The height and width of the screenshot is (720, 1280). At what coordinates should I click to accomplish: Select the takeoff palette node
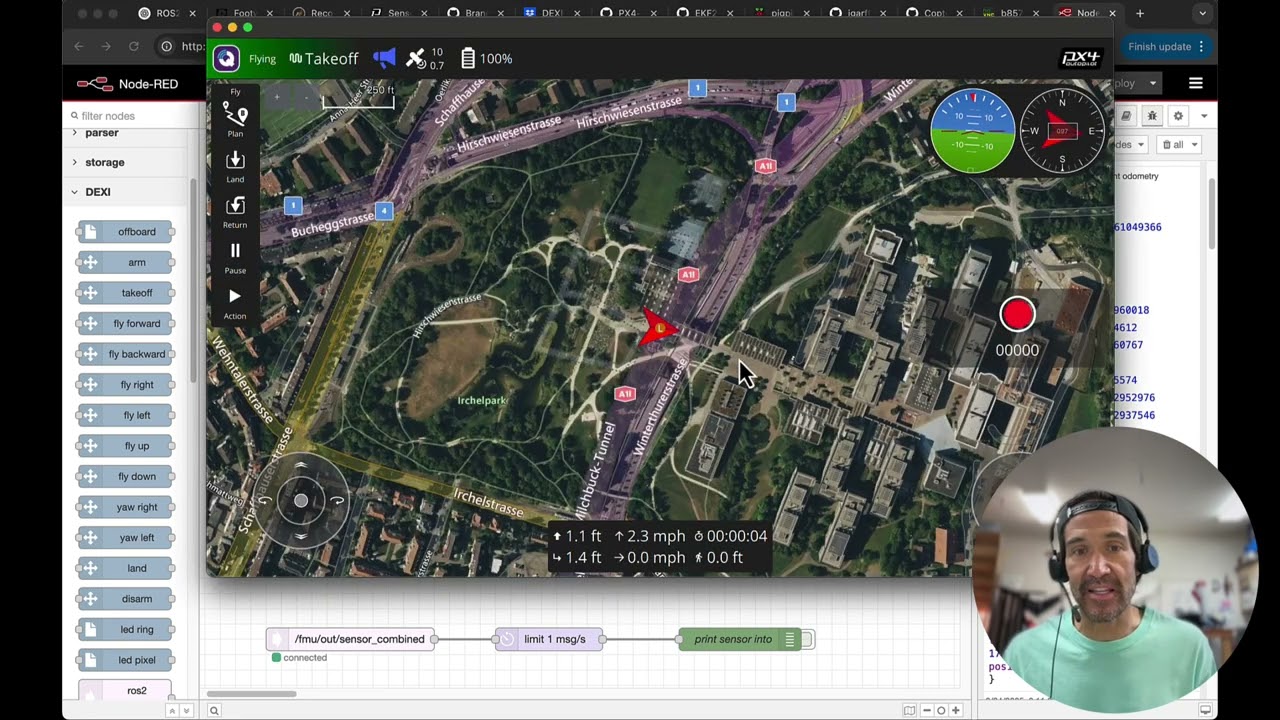pos(126,293)
